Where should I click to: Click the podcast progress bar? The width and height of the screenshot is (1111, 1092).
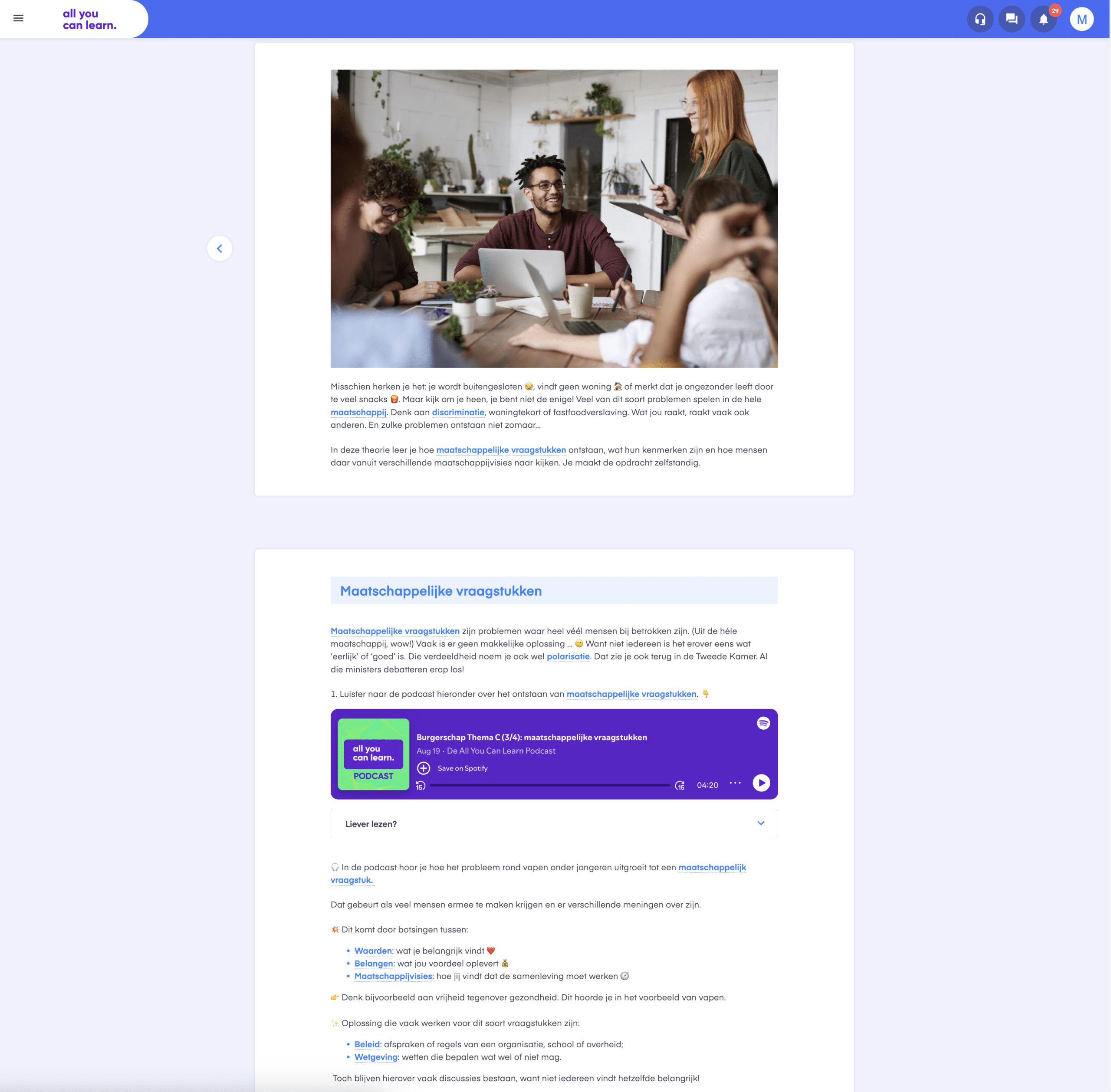549,785
